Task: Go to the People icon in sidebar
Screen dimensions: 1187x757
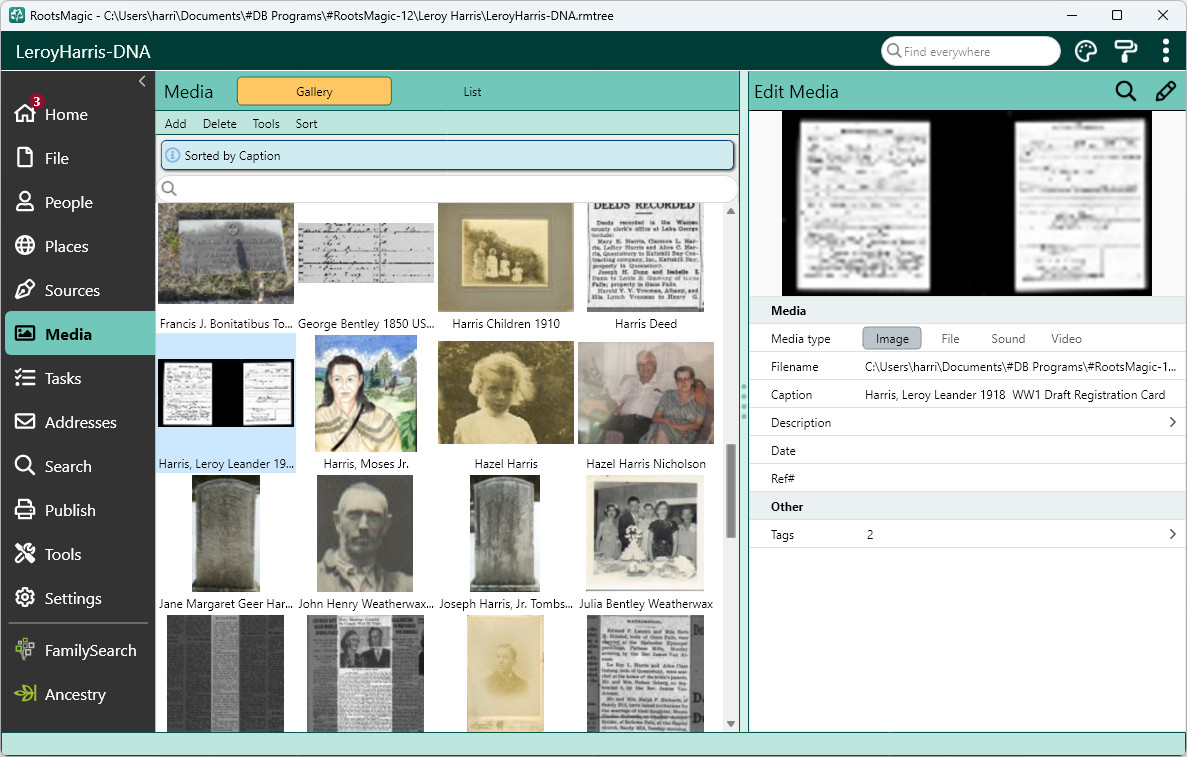Action: click(x=25, y=201)
